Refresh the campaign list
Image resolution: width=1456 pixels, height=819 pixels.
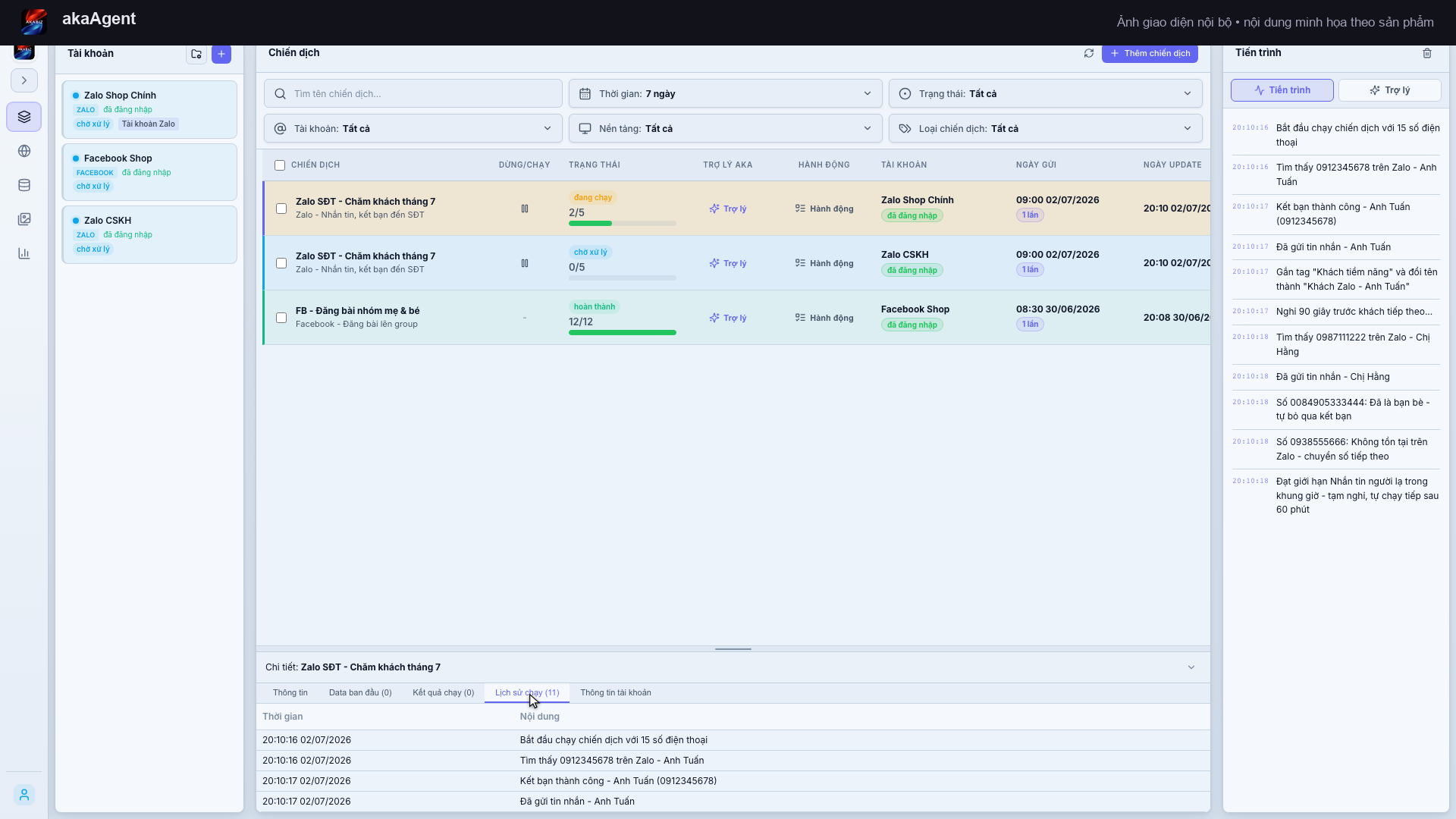pyautogui.click(x=1089, y=53)
